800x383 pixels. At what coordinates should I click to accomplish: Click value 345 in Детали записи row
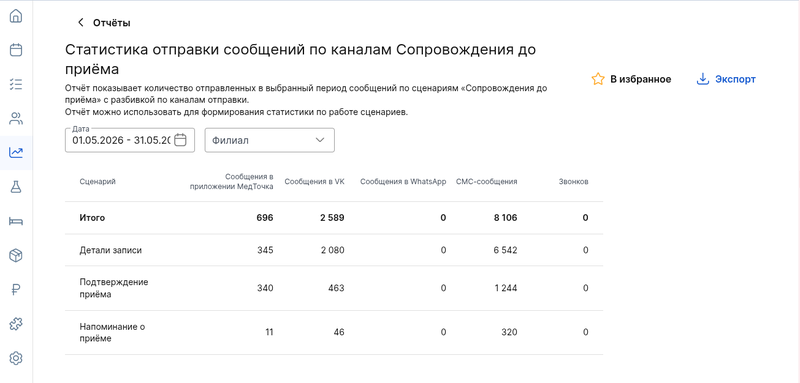(x=265, y=250)
